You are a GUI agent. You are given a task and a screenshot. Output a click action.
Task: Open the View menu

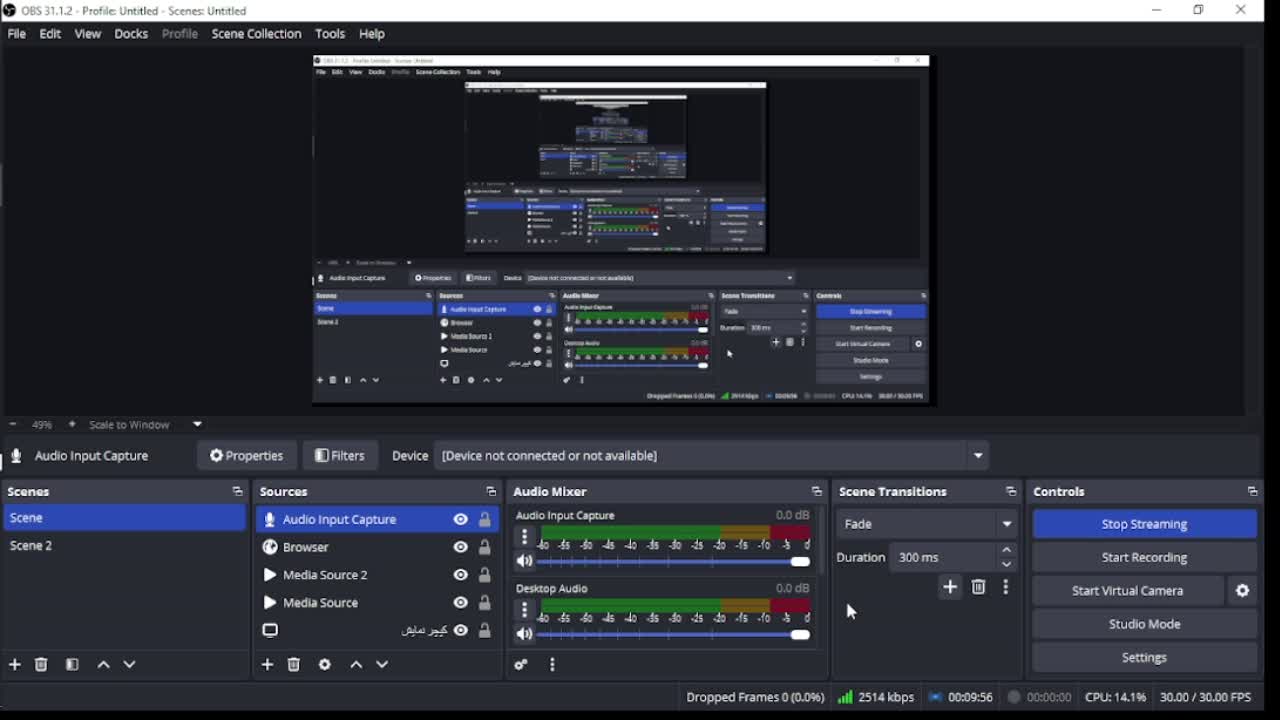[x=88, y=34]
